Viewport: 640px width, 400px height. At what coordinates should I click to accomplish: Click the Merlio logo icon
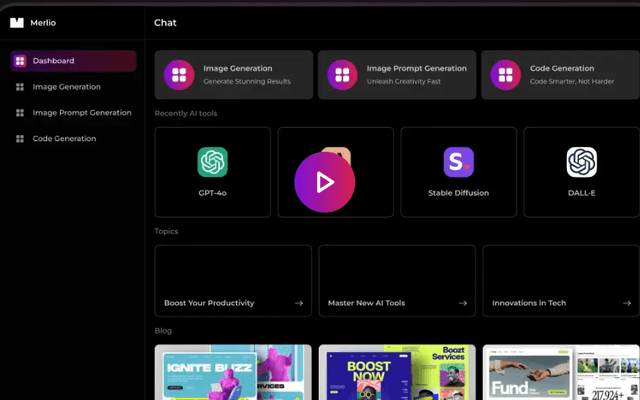17,23
